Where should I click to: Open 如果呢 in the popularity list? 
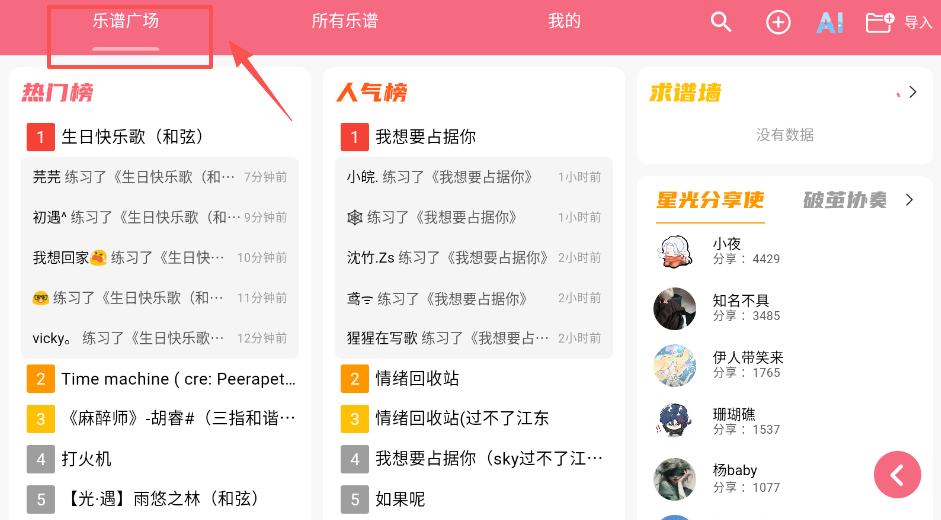(400, 499)
